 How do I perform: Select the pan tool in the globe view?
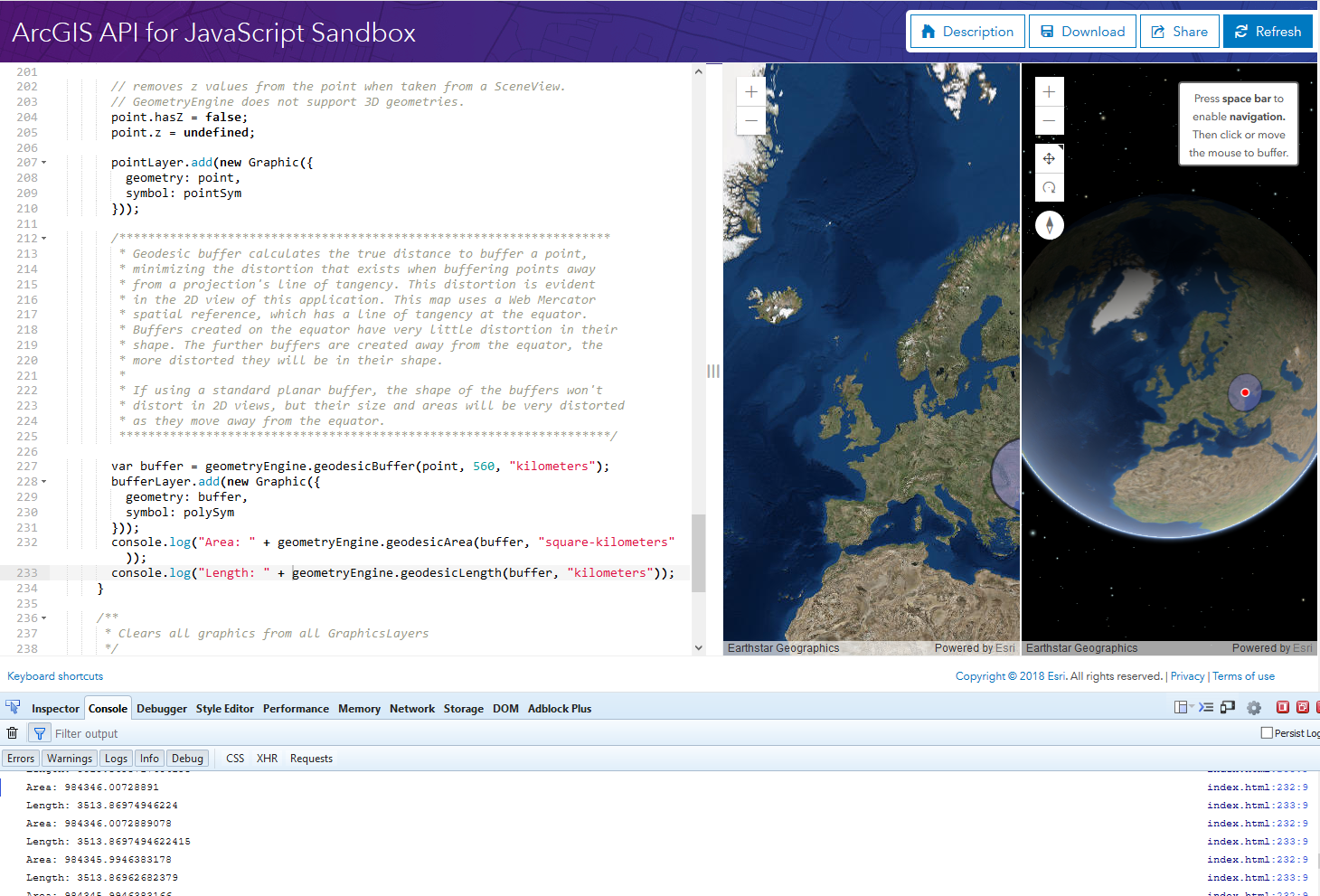(x=1049, y=158)
